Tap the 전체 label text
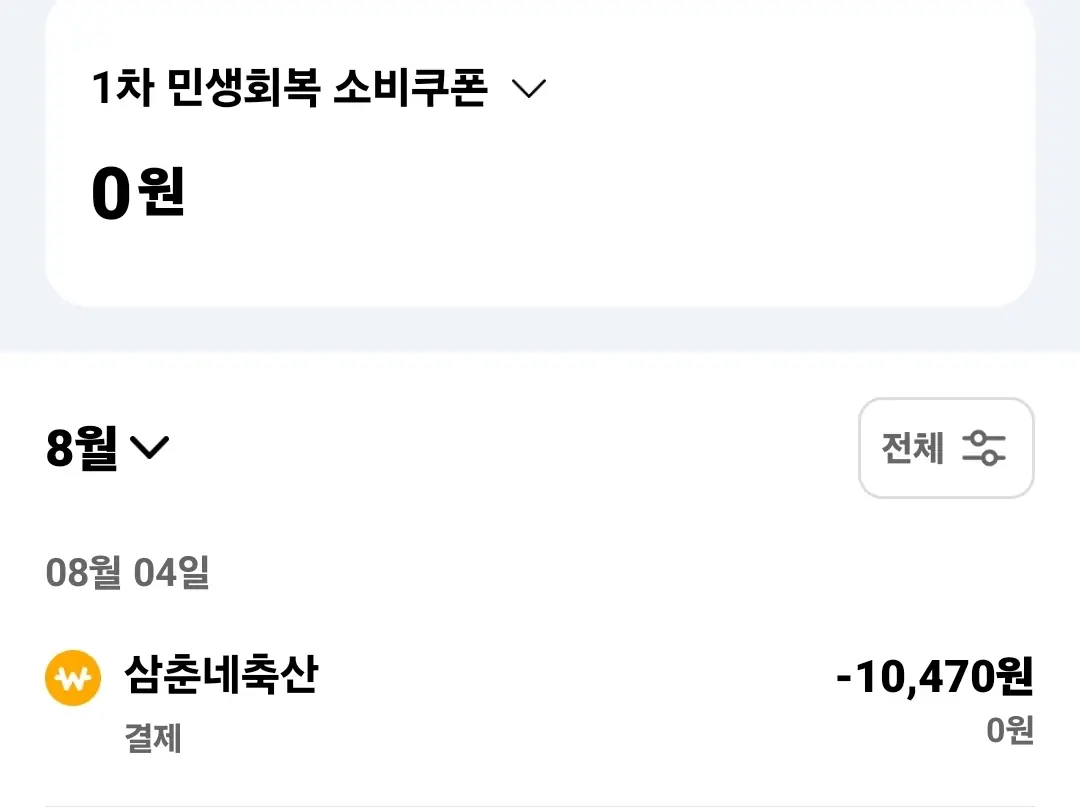This screenshot has width=1080, height=807. pos(912,448)
